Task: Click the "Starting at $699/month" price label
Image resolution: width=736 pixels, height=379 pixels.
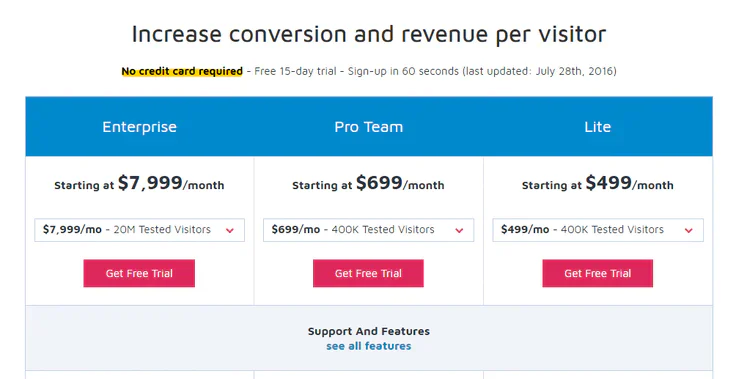Action: coord(368,183)
